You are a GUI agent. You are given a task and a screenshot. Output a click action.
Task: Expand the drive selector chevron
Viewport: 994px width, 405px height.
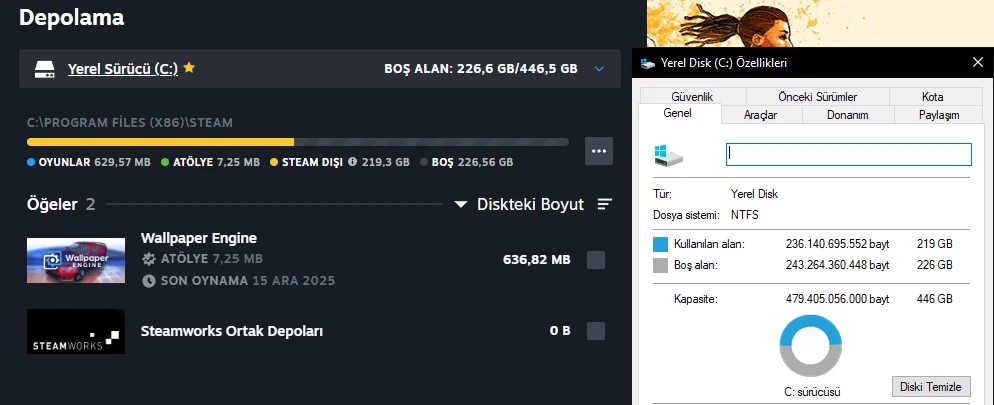click(x=599, y=68)
